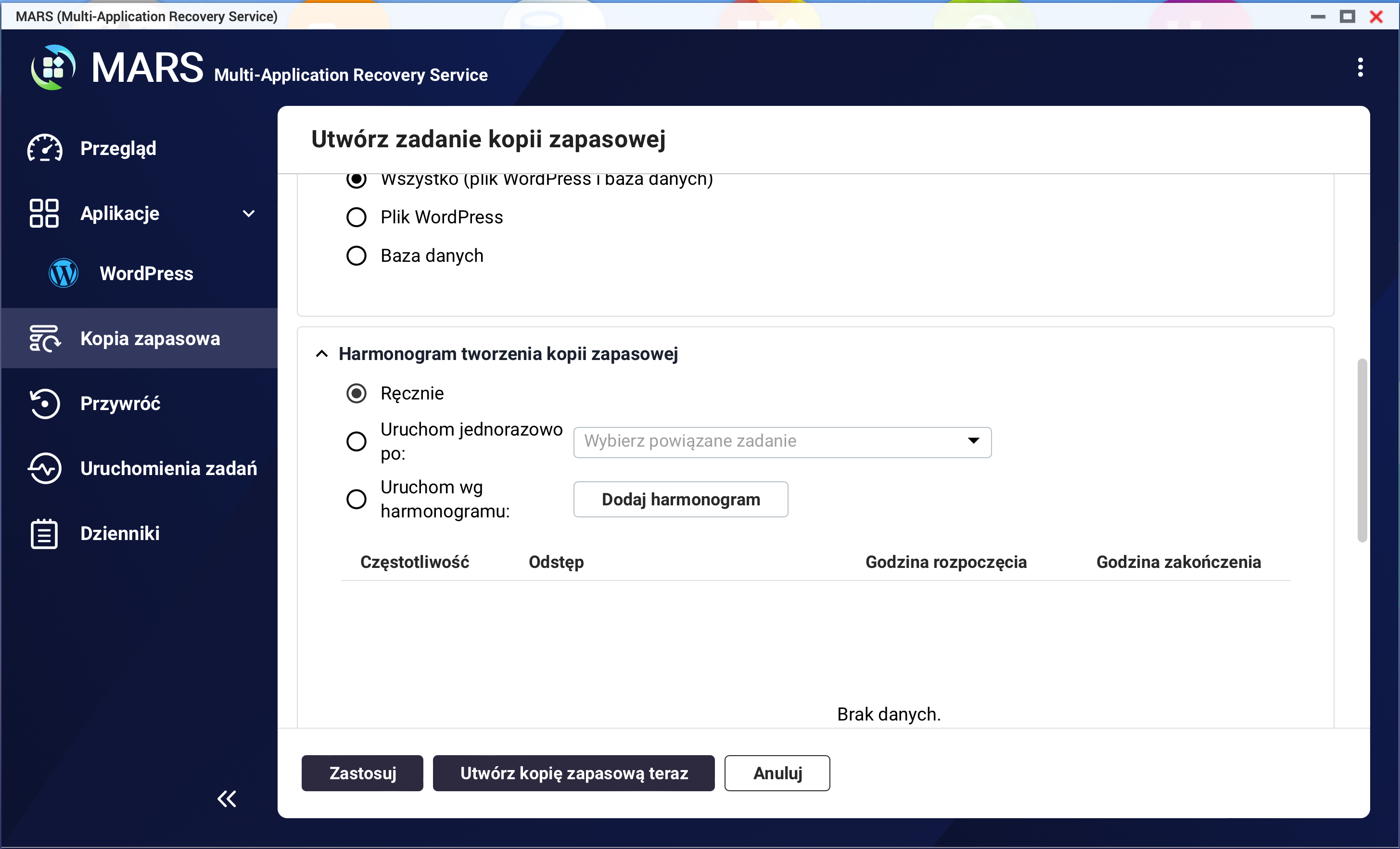Click the Aplikacje grid icon
Screen dimensions: 1400x849
click(x=44, y=213)
